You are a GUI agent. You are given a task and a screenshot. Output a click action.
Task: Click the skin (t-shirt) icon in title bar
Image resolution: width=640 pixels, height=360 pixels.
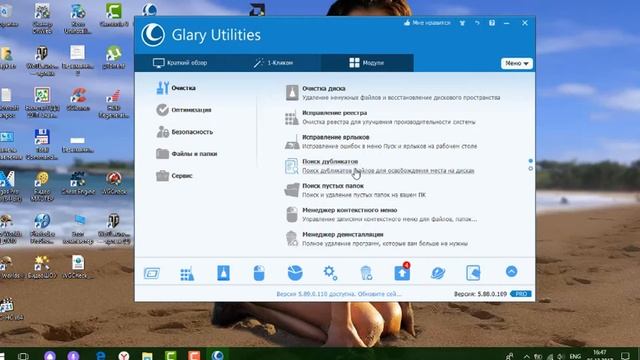click(462, 23)
